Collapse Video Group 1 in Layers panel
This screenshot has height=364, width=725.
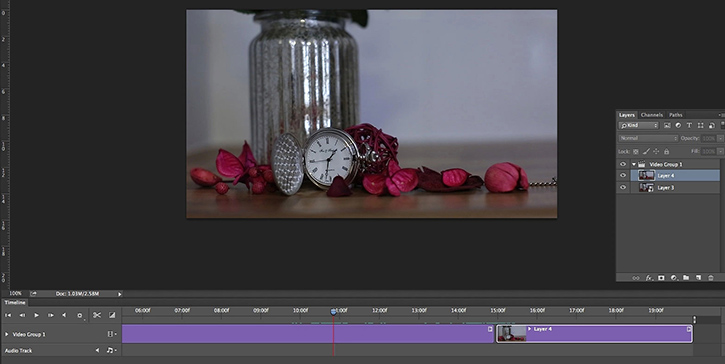pyautogui.click(x=633, y=164)
